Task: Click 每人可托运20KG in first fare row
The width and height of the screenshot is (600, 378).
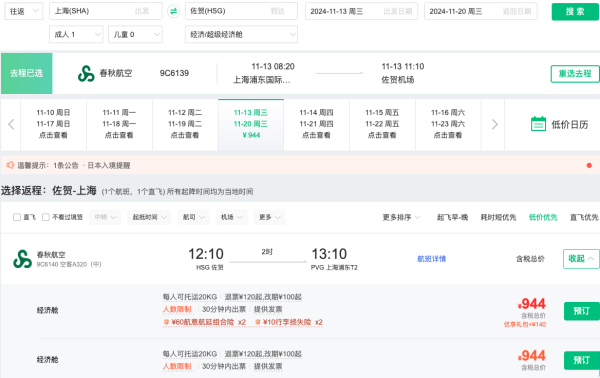Action: tap(190, 297)
